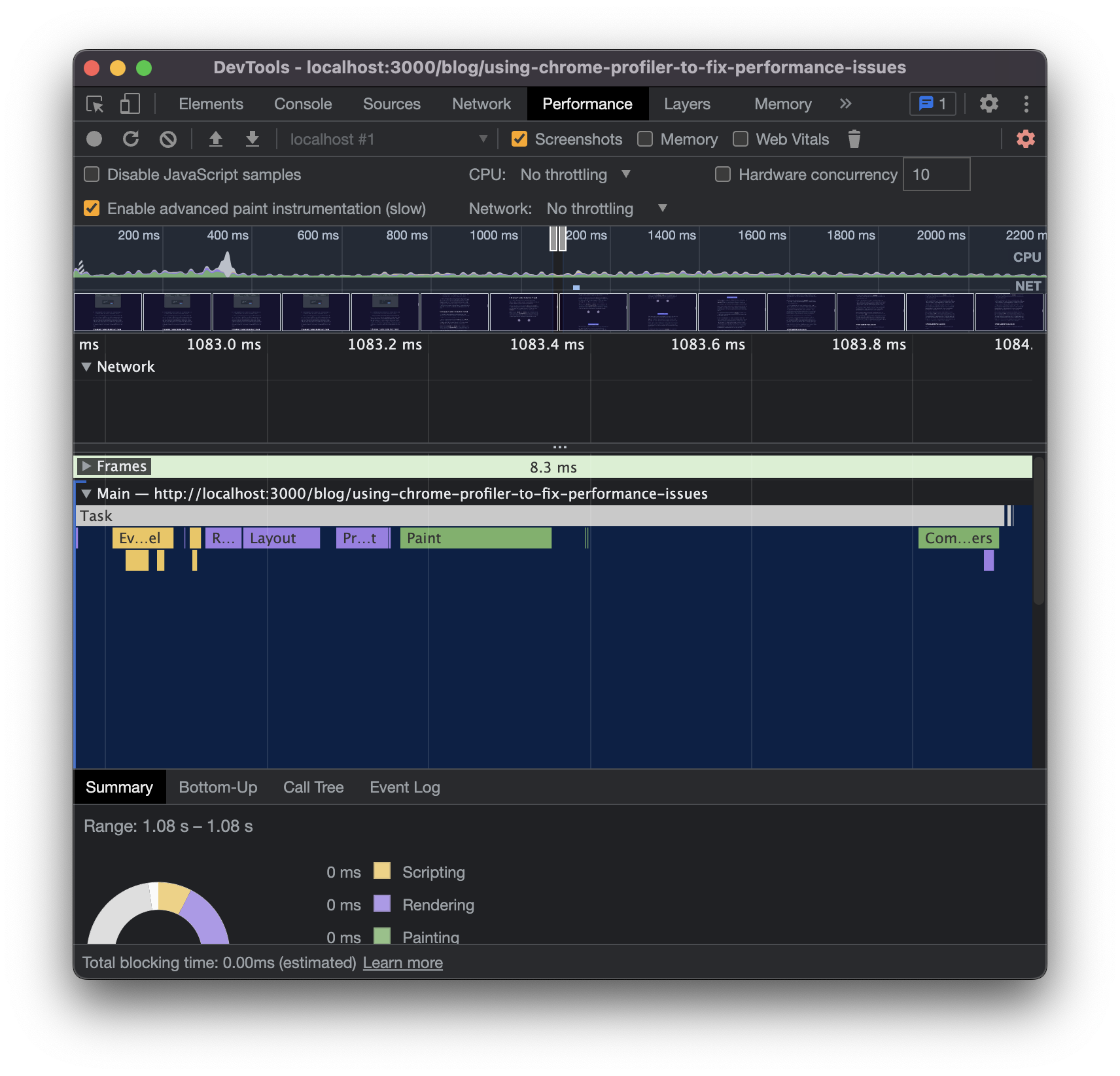Image resolution: width=1120 pixels, height=1076 pixels.
Task: Click the panel resize dots handle
Action: [560, 448]
